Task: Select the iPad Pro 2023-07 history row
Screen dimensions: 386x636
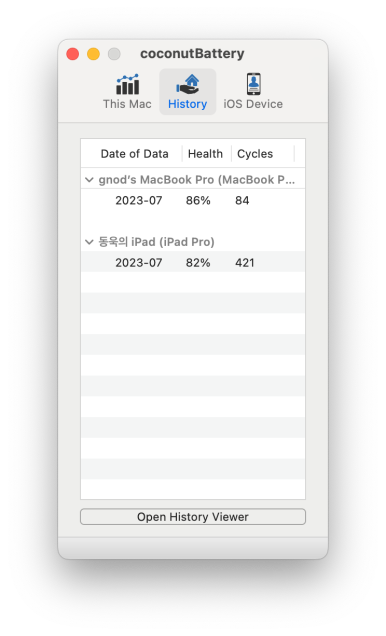Action: [x=193, y=262]
